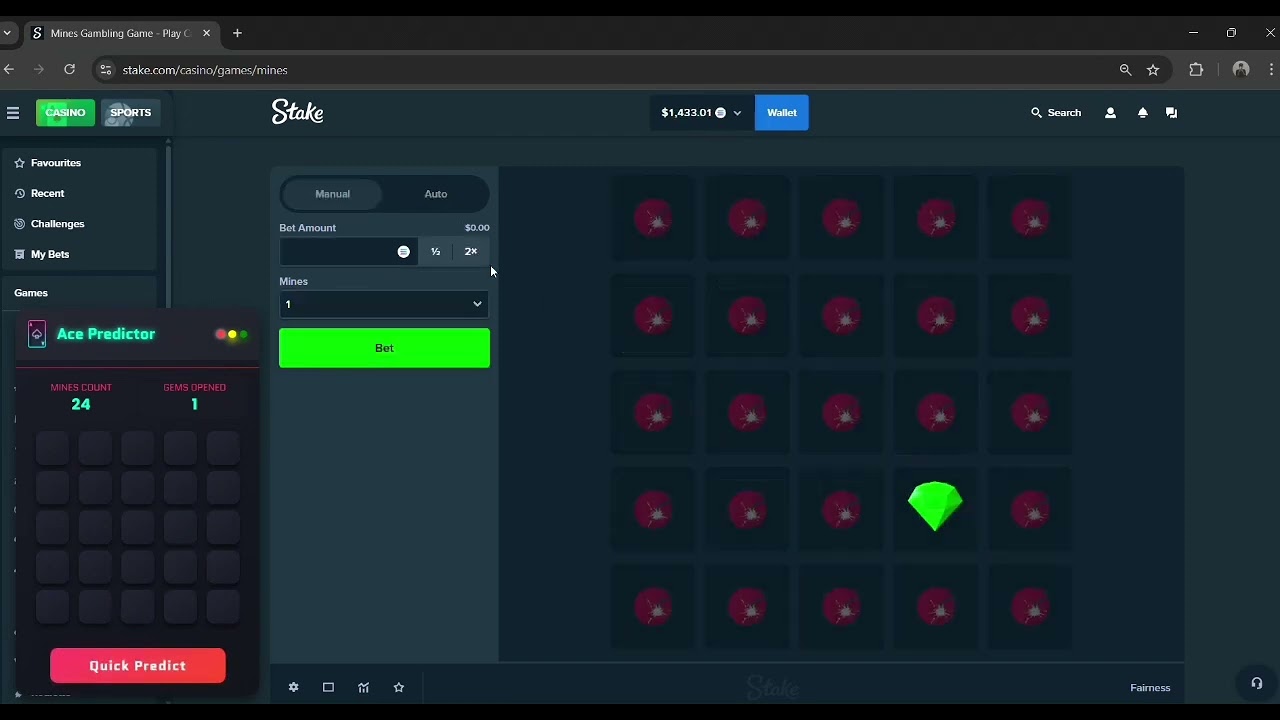The height and width of the screenshot is (720, 1280).
Task: Click the bottom-right mine tile on the board
Action: coord(1030,607)
